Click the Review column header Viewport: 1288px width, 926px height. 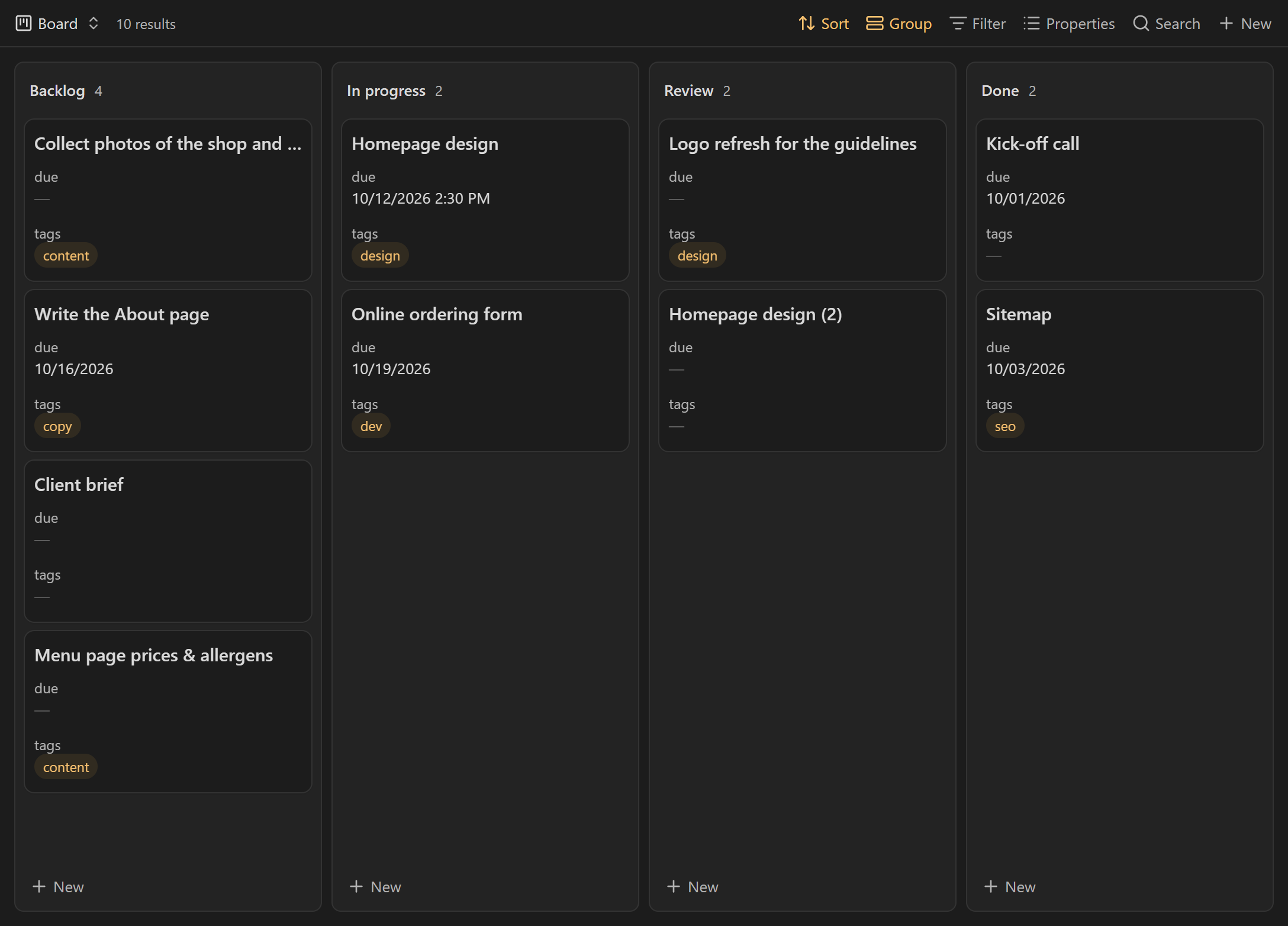point(688,91)
